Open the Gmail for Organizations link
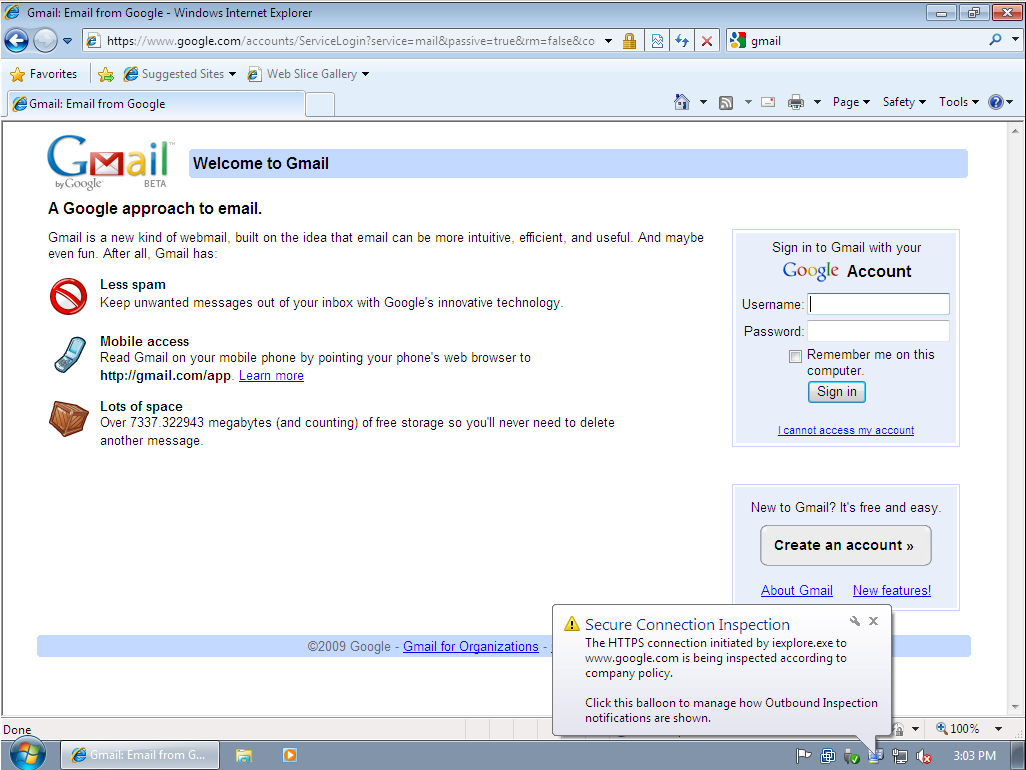 470,646
